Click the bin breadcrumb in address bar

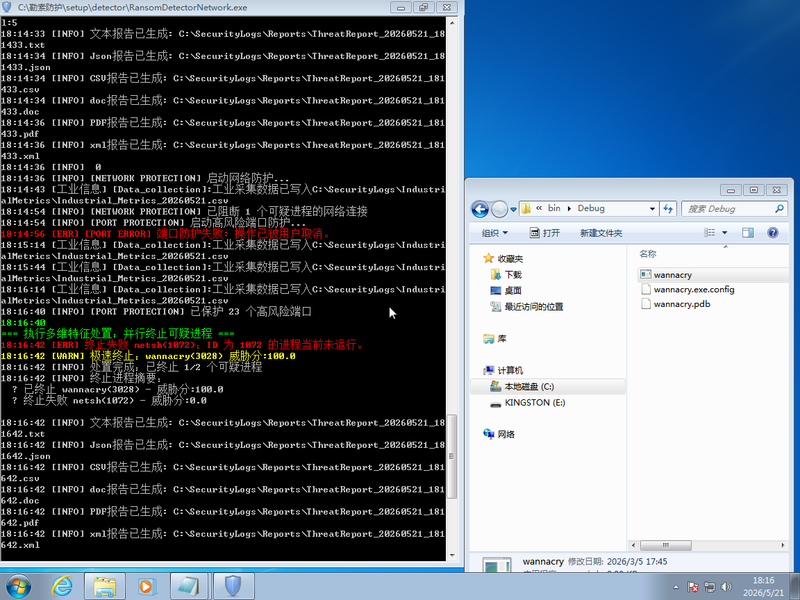point(554,208)
